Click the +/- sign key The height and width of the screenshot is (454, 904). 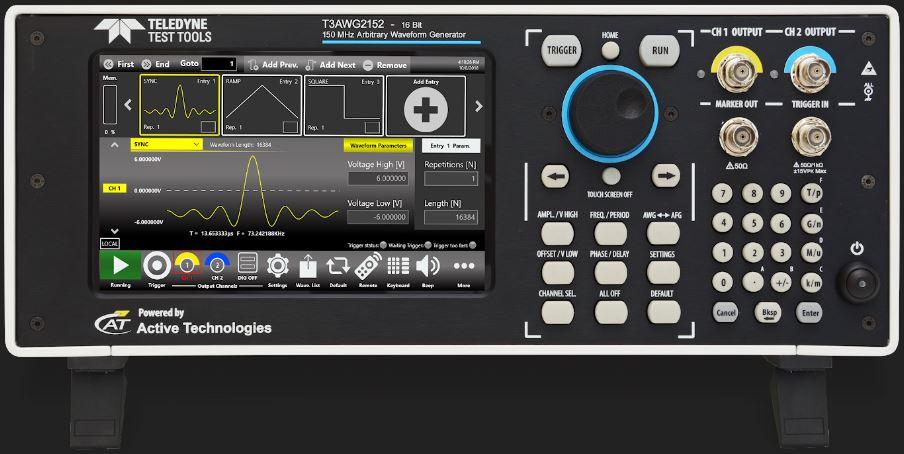pyautogui.click(x=781, y=282)
